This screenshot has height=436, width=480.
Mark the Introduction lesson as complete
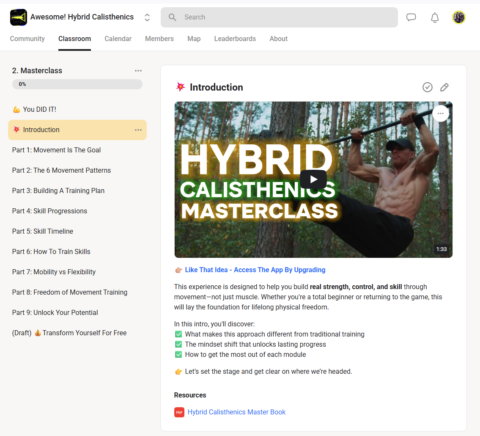(427, 87)
